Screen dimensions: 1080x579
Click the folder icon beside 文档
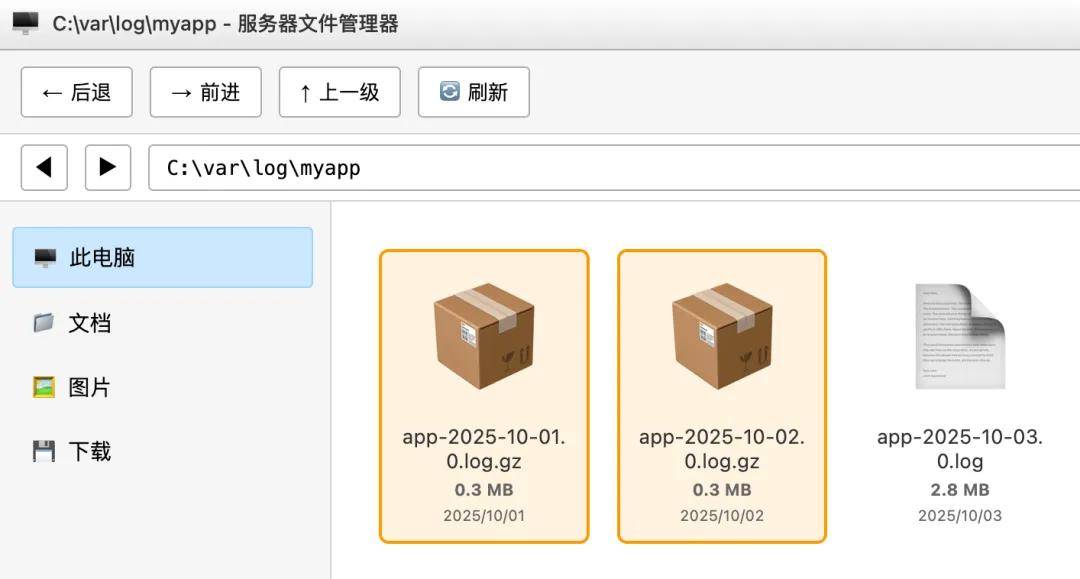pyautogui.click(x=44, y=323)
